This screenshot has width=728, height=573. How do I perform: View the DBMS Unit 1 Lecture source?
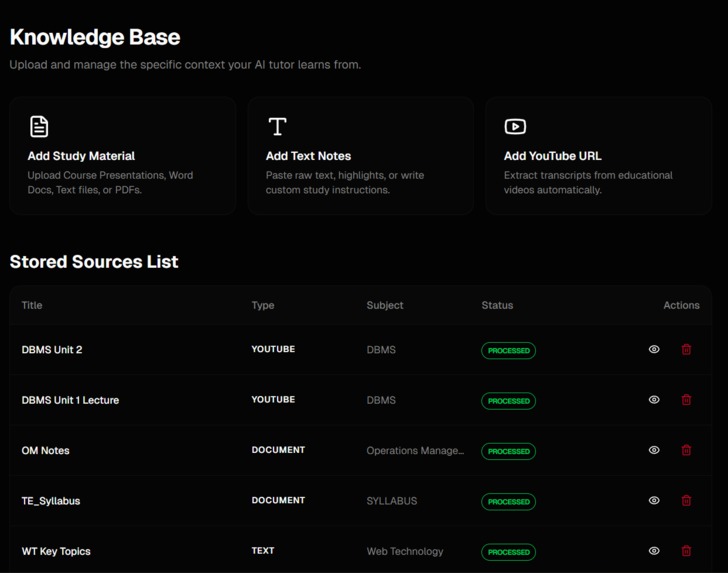[x=654, y=399]
